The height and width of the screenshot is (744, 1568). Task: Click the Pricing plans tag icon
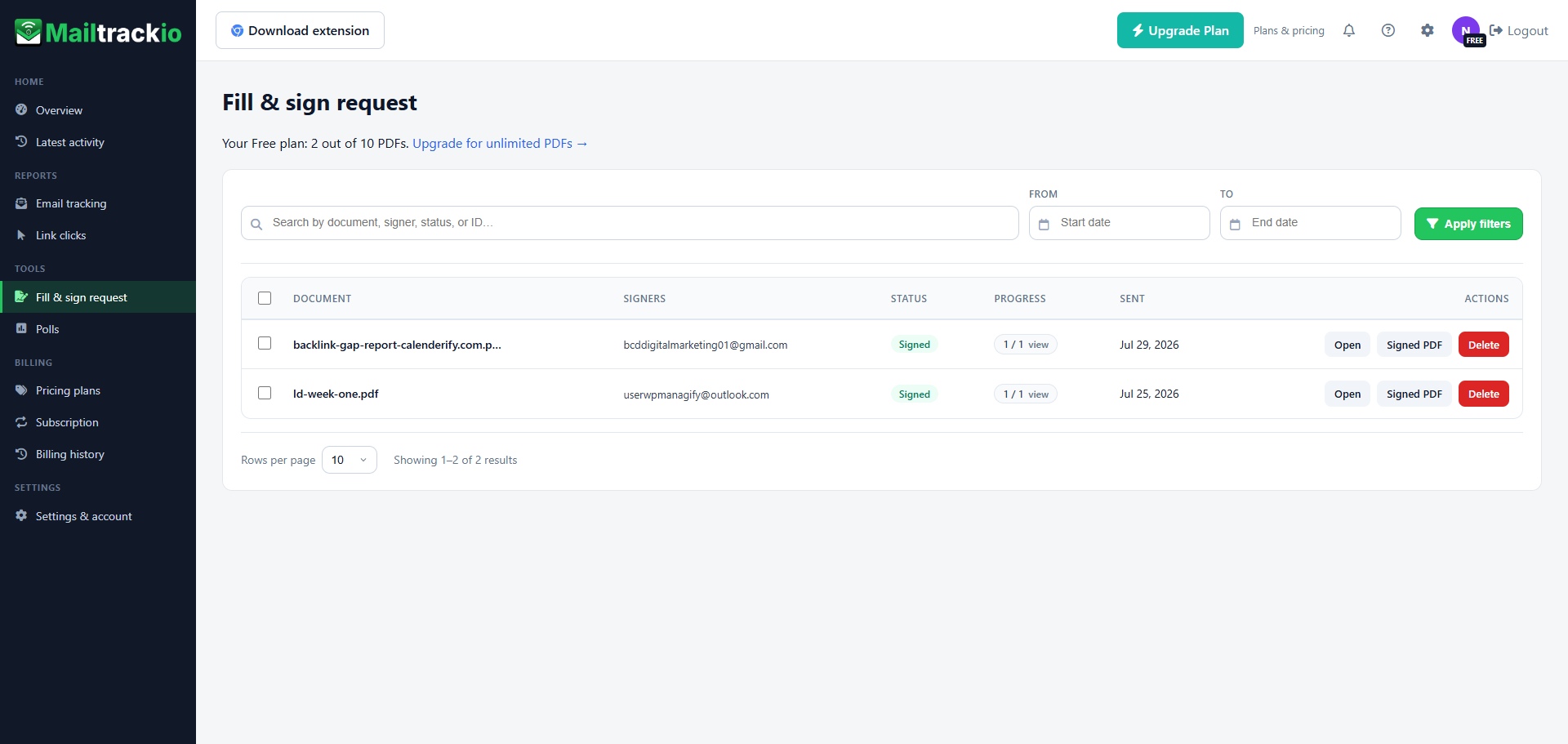pyautogui.click(x=21, y=390)
